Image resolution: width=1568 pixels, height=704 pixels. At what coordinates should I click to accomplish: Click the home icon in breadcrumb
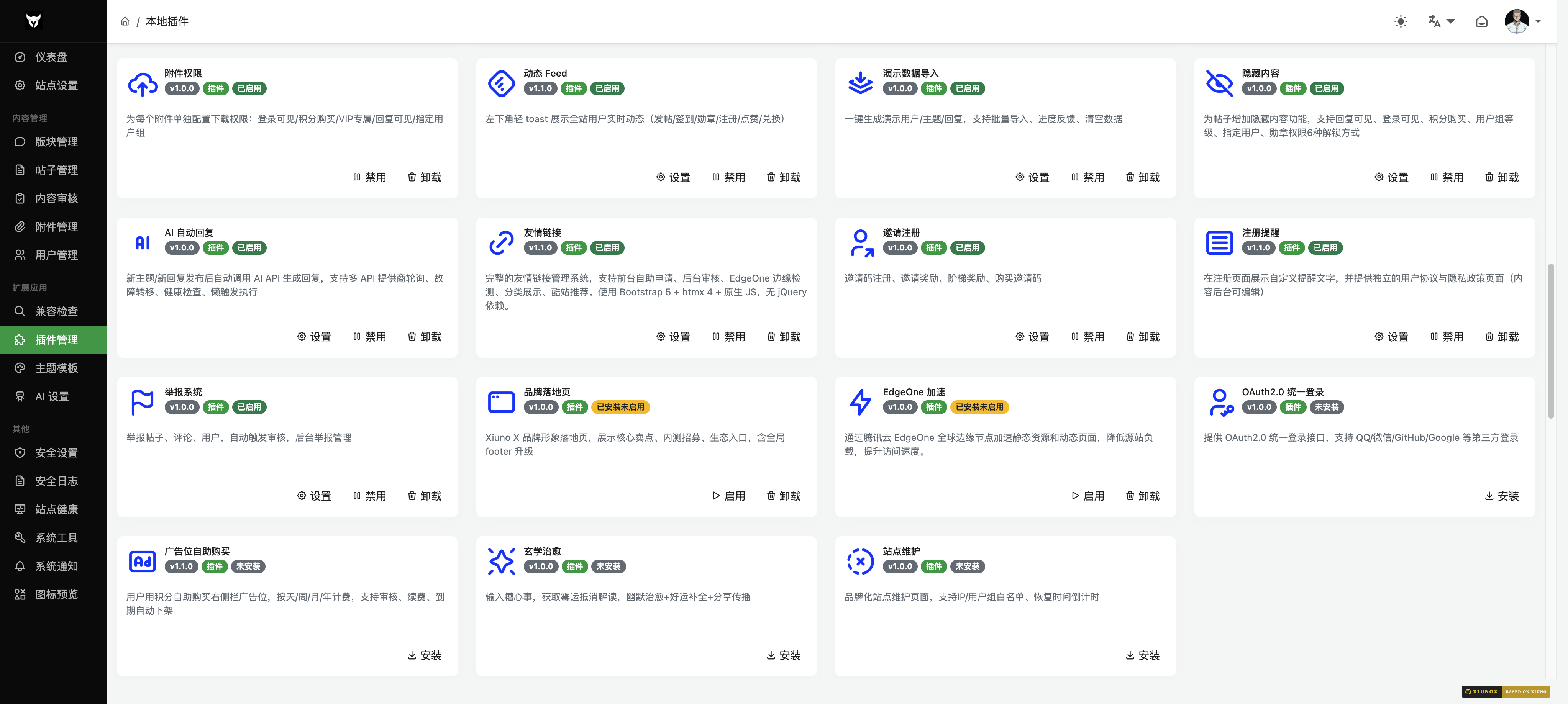pyautogui.click(x=125, y=21)
